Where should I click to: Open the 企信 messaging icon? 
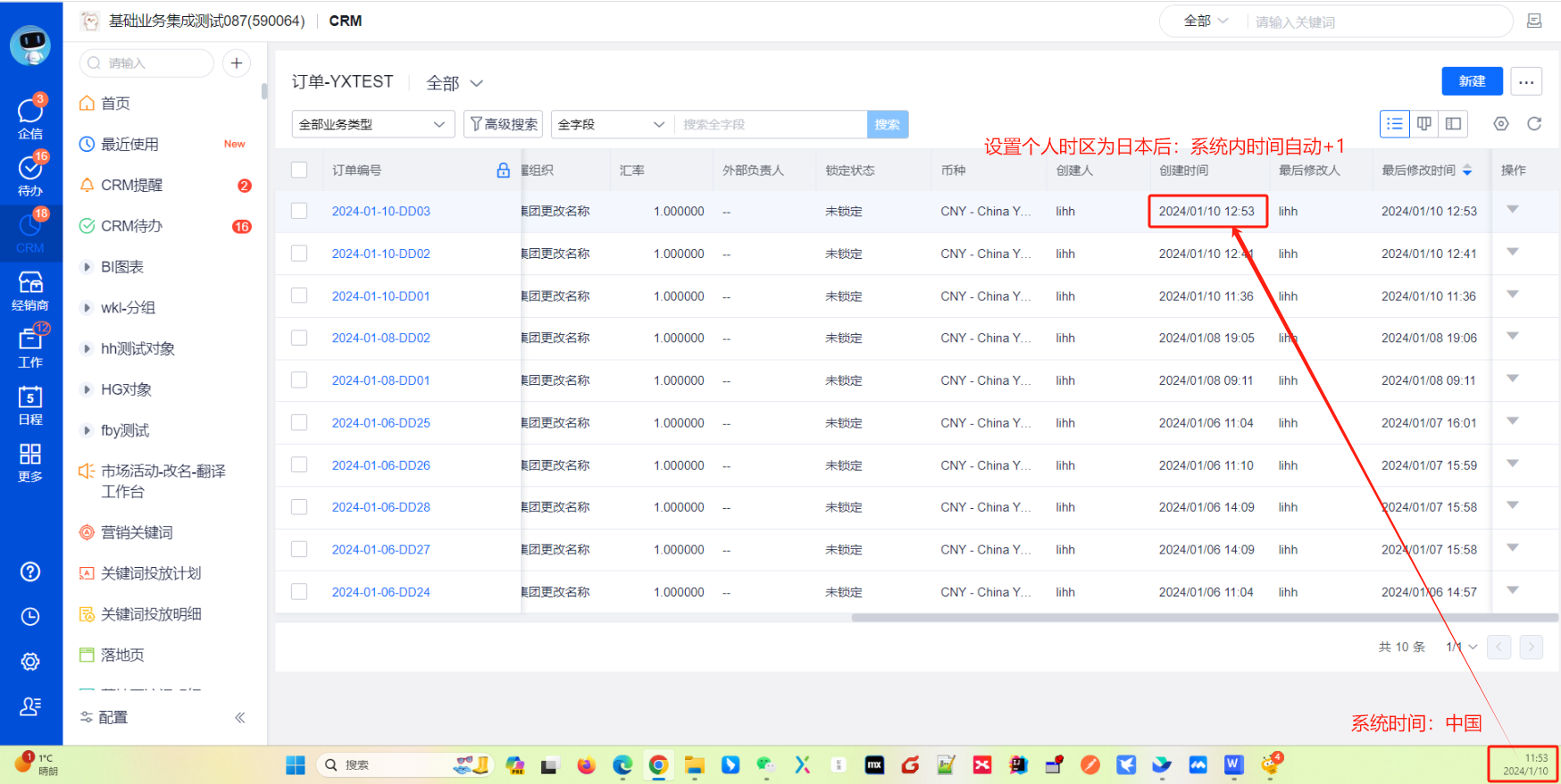(30, 116)
